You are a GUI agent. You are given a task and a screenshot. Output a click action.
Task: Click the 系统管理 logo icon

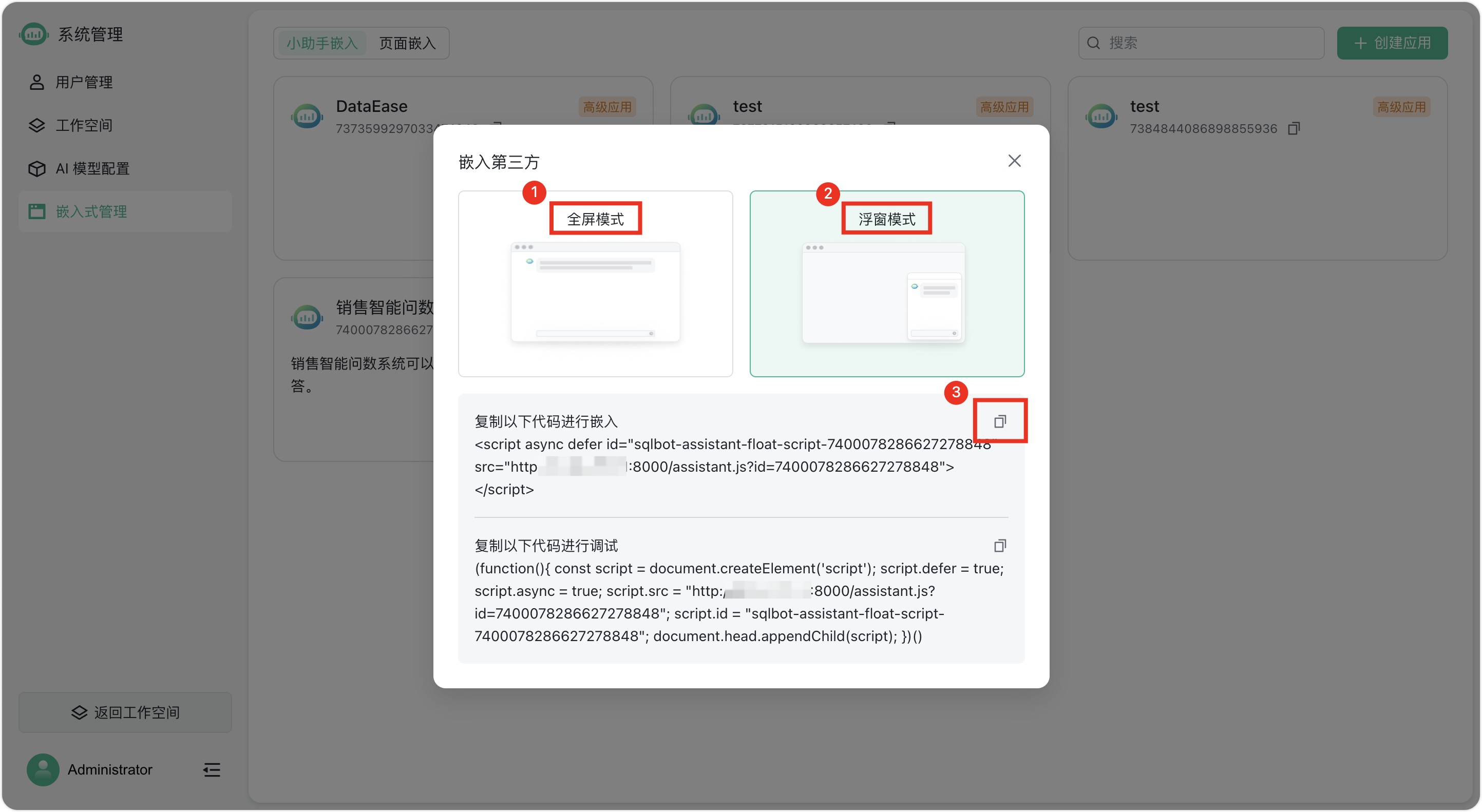coord(33,34)
